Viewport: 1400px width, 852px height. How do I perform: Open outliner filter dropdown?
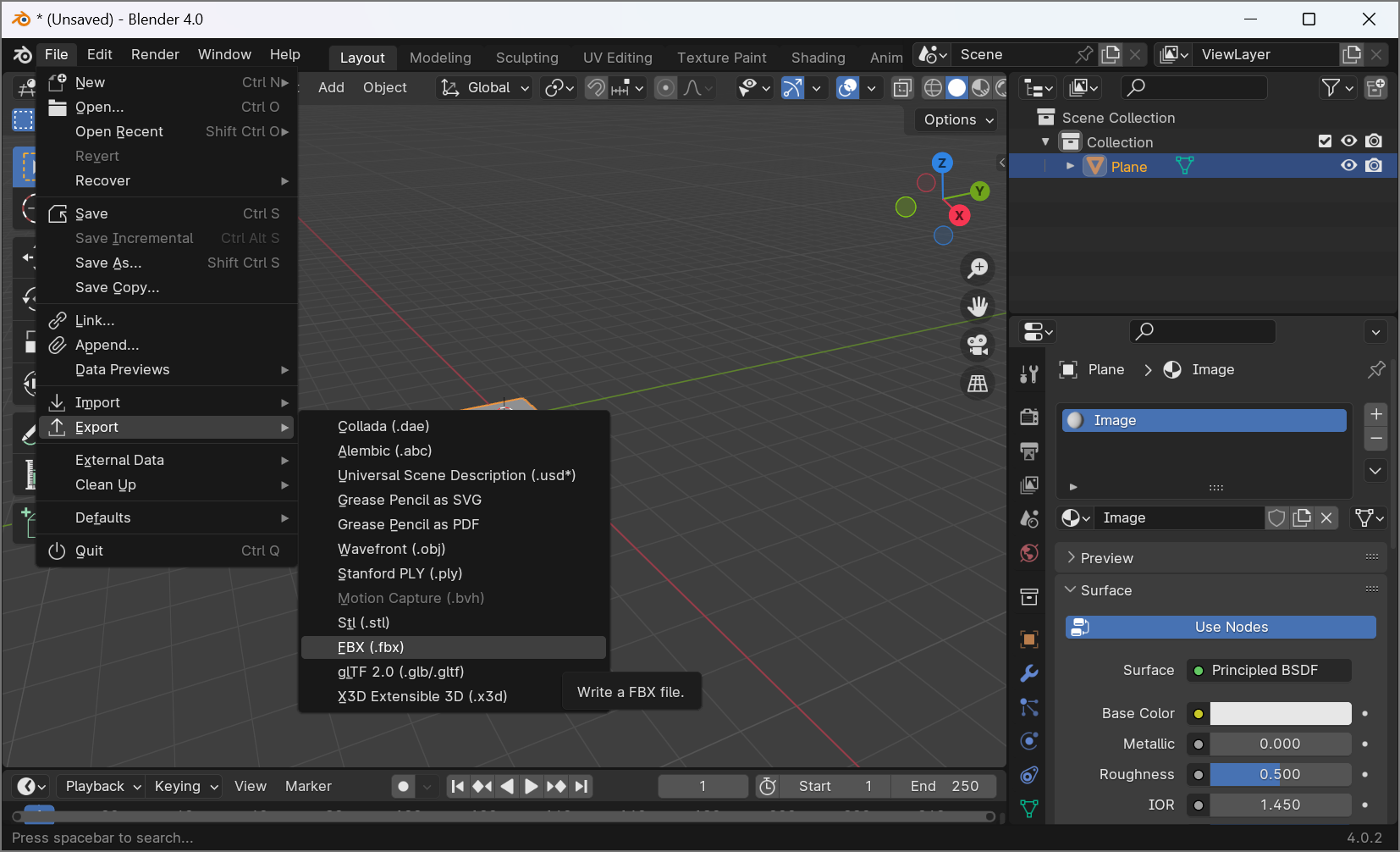pyautogui.click(x=1338, y=87)
